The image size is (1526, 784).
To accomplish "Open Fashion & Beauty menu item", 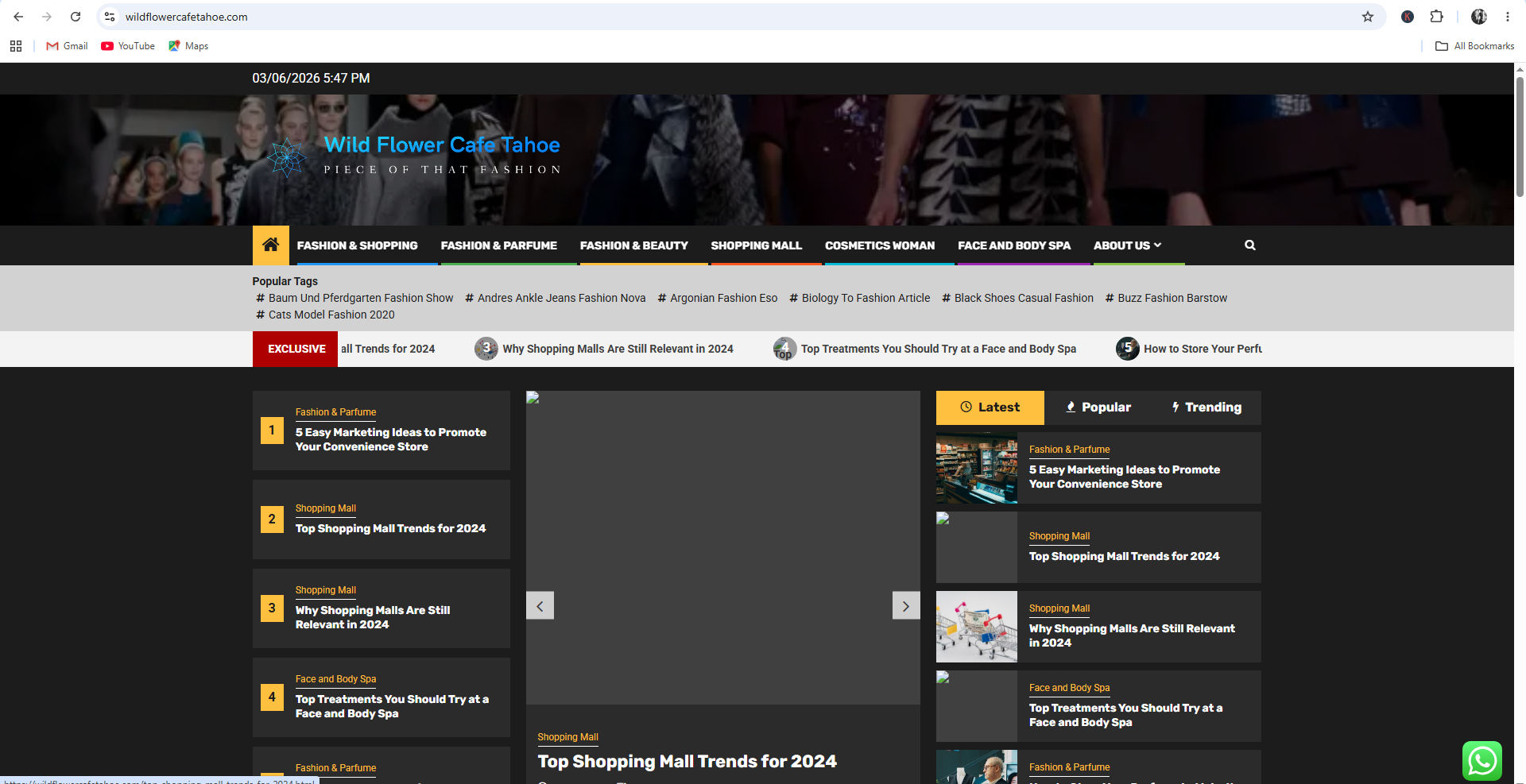I will coord(634,245).
